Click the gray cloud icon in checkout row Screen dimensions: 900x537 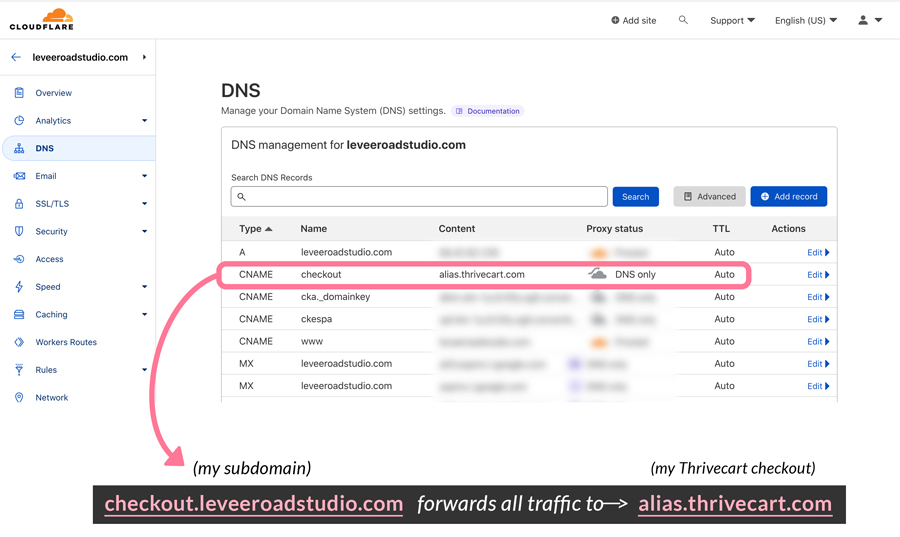click(597, 274)
